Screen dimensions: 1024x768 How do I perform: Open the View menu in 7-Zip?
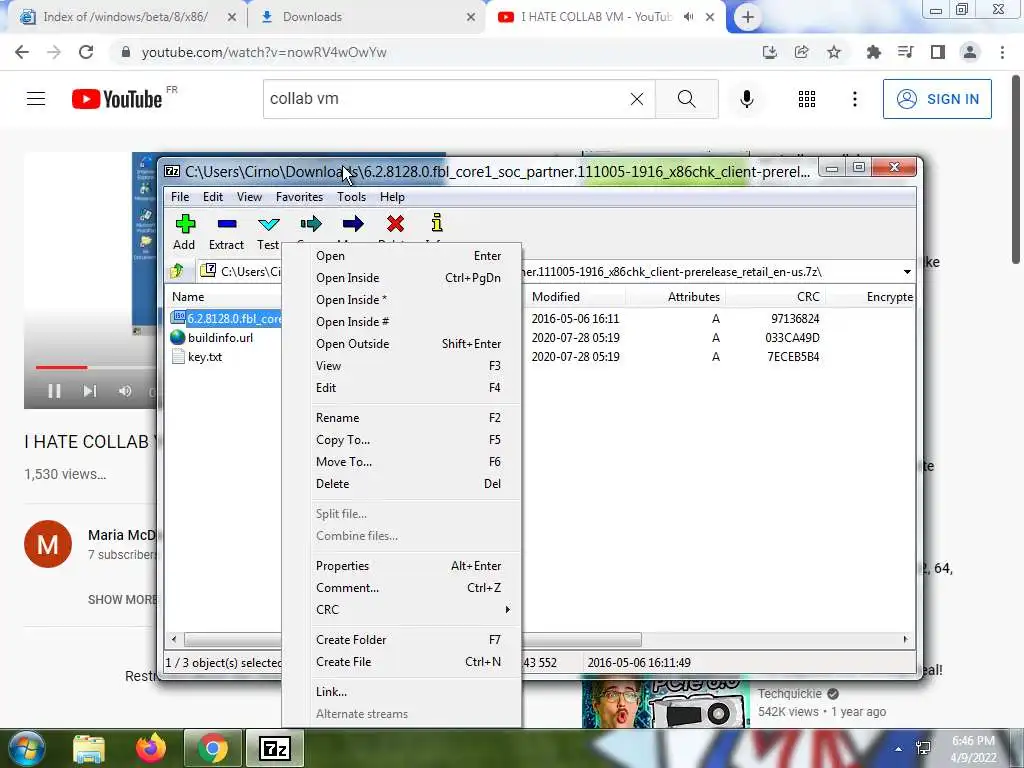tap(249, 197)
